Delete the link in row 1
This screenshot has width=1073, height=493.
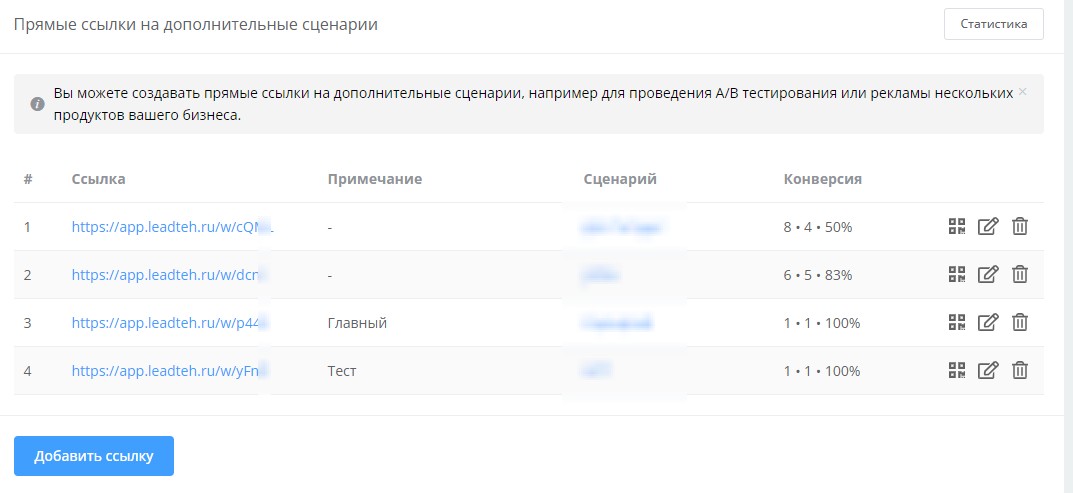click(x=1019, y=227)
